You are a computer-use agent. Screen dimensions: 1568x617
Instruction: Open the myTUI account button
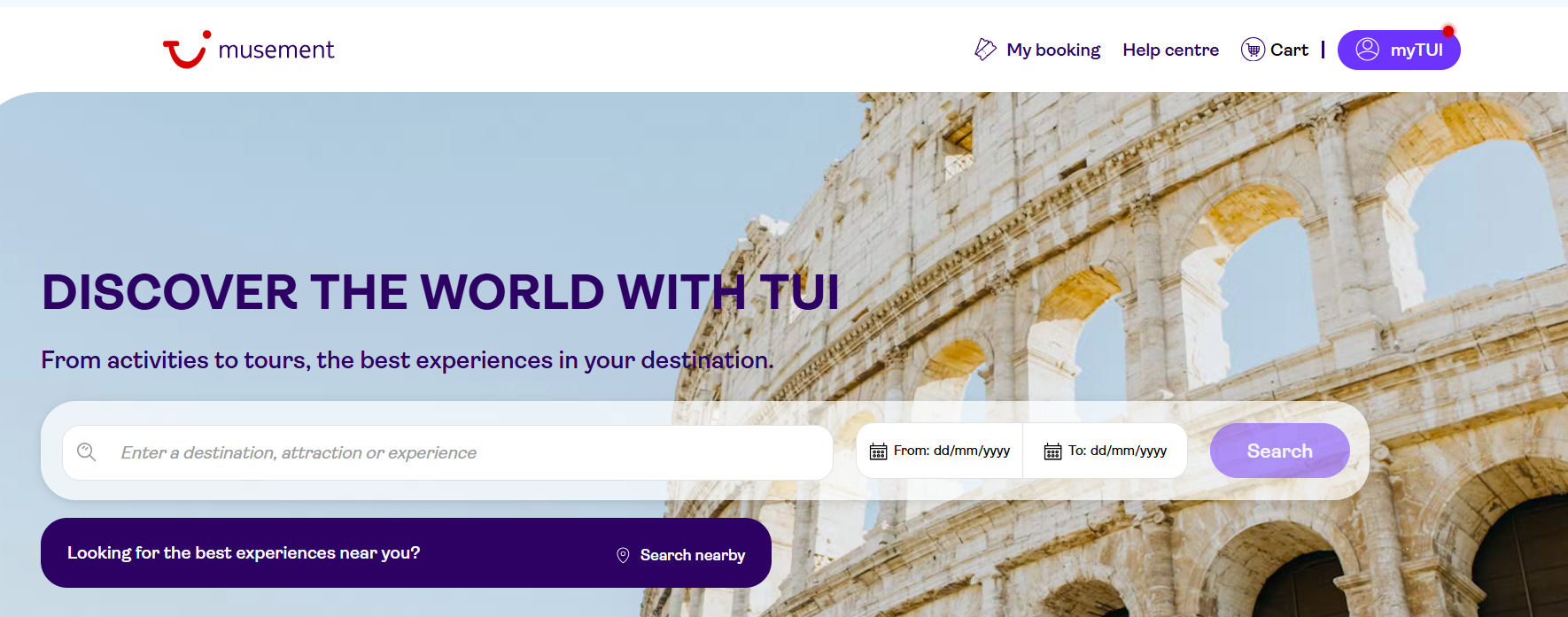pyautogui.click(x=1399, y=50)
